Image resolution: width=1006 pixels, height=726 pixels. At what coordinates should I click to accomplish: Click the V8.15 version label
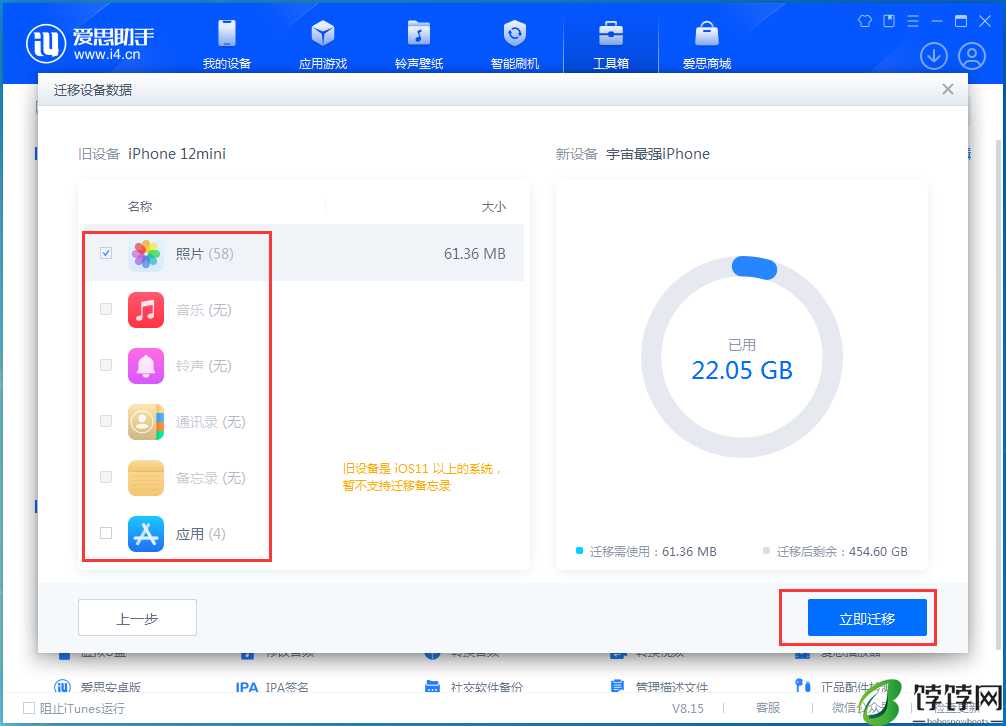pyautogui.click(x=688, y=708)
